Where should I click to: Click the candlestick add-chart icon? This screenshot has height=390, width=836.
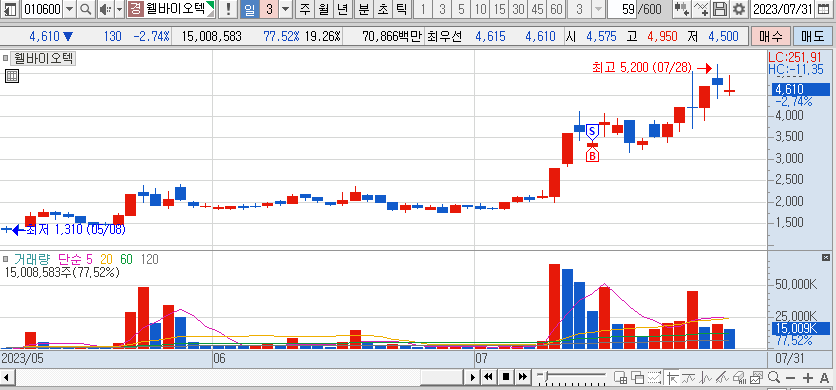coord(681,9)
